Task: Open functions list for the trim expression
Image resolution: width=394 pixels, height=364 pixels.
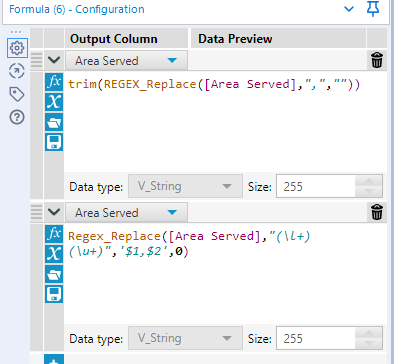Action: click(x=54, y=82)
